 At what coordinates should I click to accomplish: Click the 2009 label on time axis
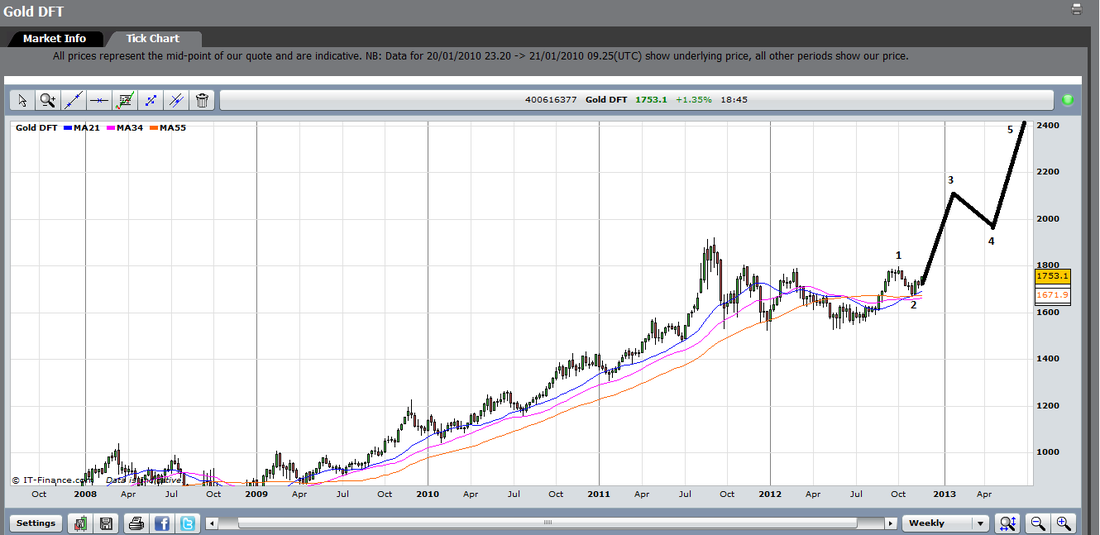click(x=257, y=494)
